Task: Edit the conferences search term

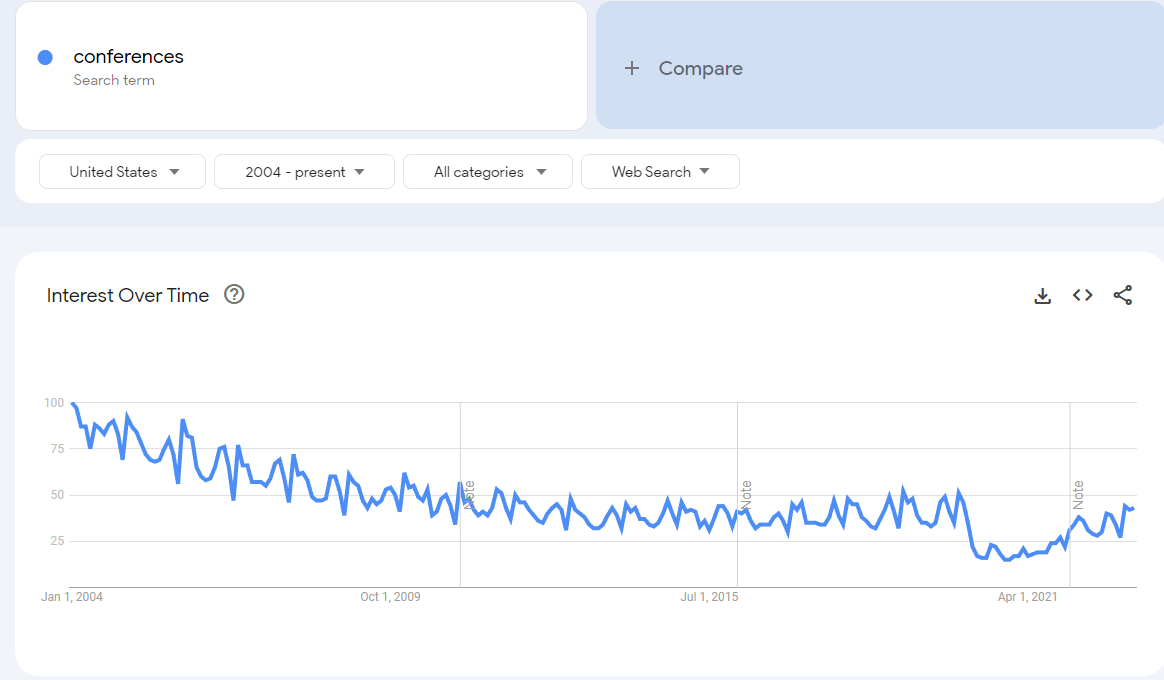Action: (128, 56)
